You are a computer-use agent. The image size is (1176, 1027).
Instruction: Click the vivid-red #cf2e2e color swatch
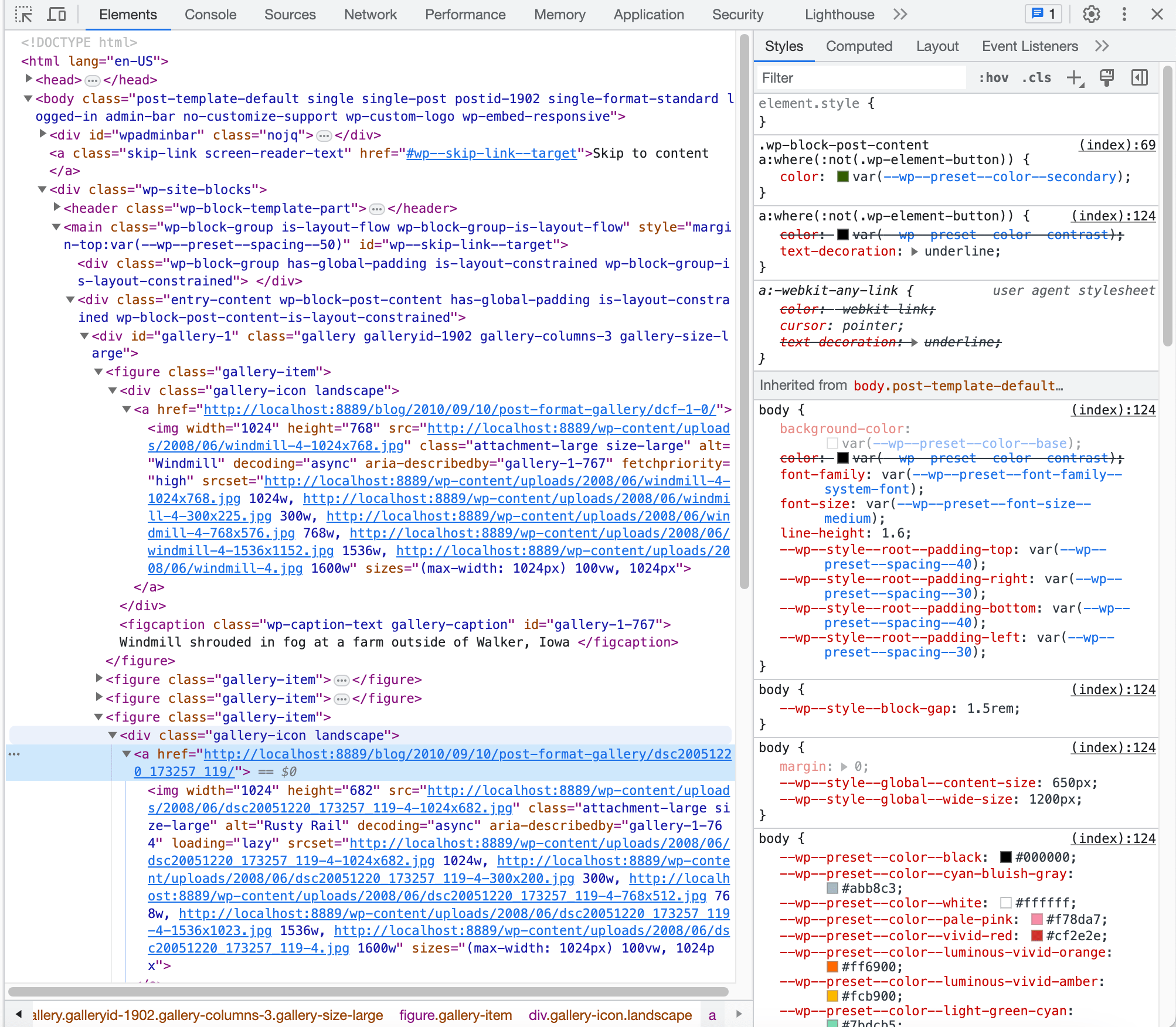(1036, 936)
